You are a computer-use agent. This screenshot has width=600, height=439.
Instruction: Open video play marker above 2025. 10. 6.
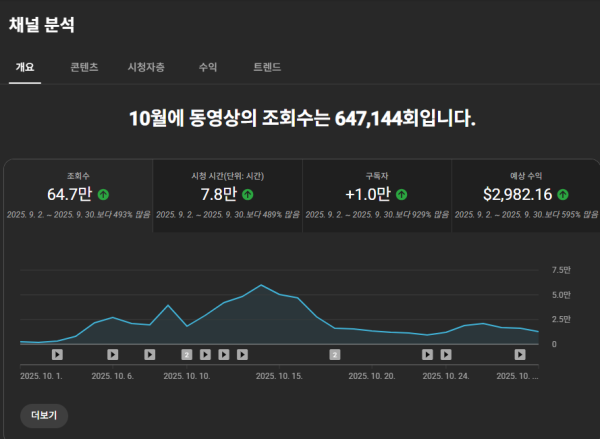tap(112, 354)
